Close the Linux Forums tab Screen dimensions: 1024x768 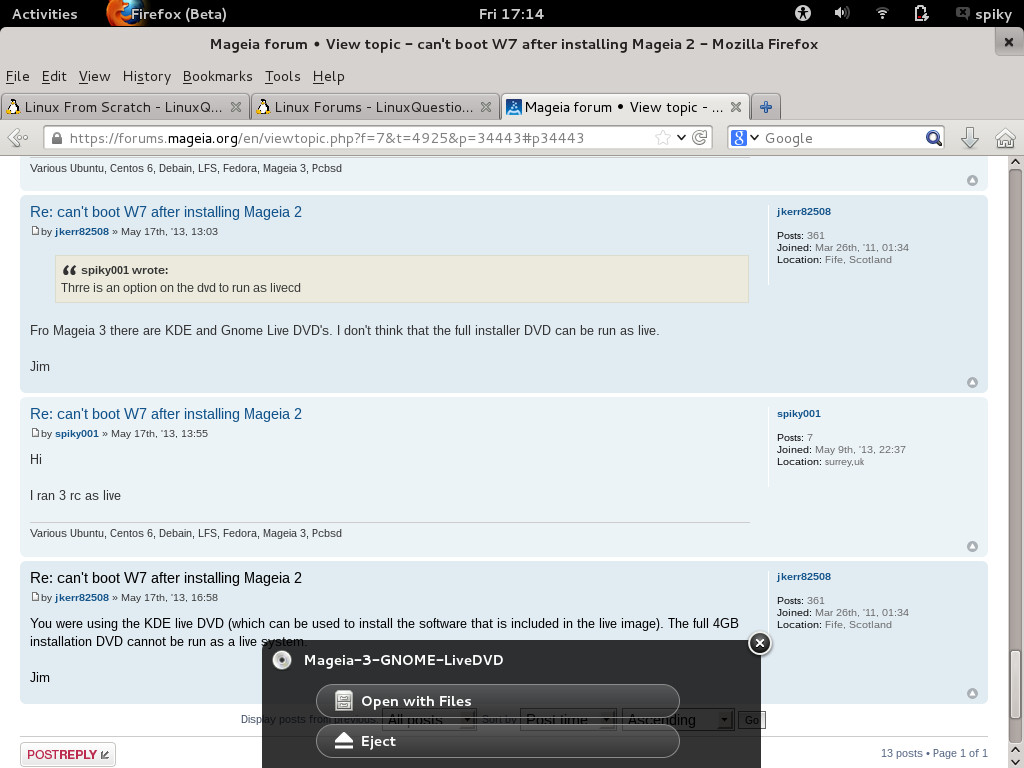(x=486, y=107)
